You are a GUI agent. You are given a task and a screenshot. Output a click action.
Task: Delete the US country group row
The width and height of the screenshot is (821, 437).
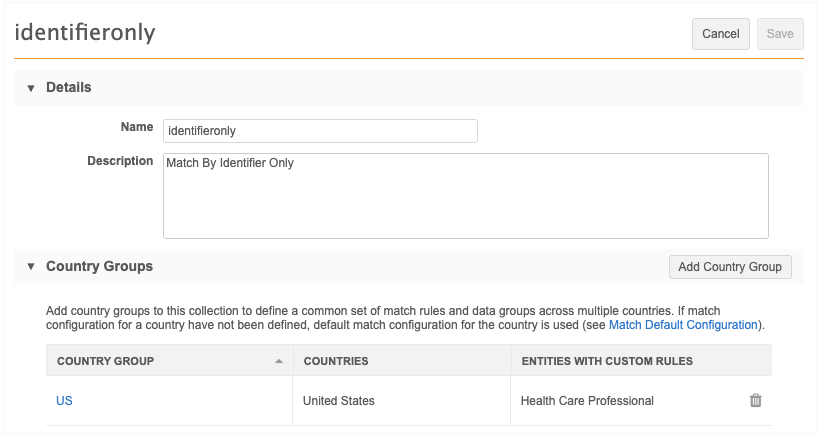coord(755,401)
